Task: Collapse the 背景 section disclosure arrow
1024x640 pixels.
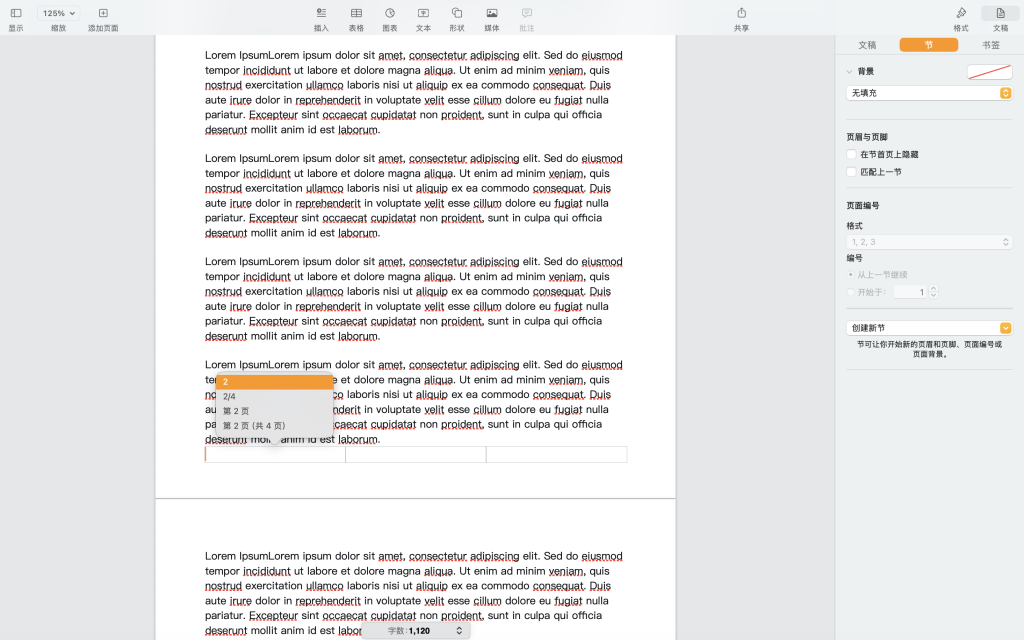Action: coord(850,72)
